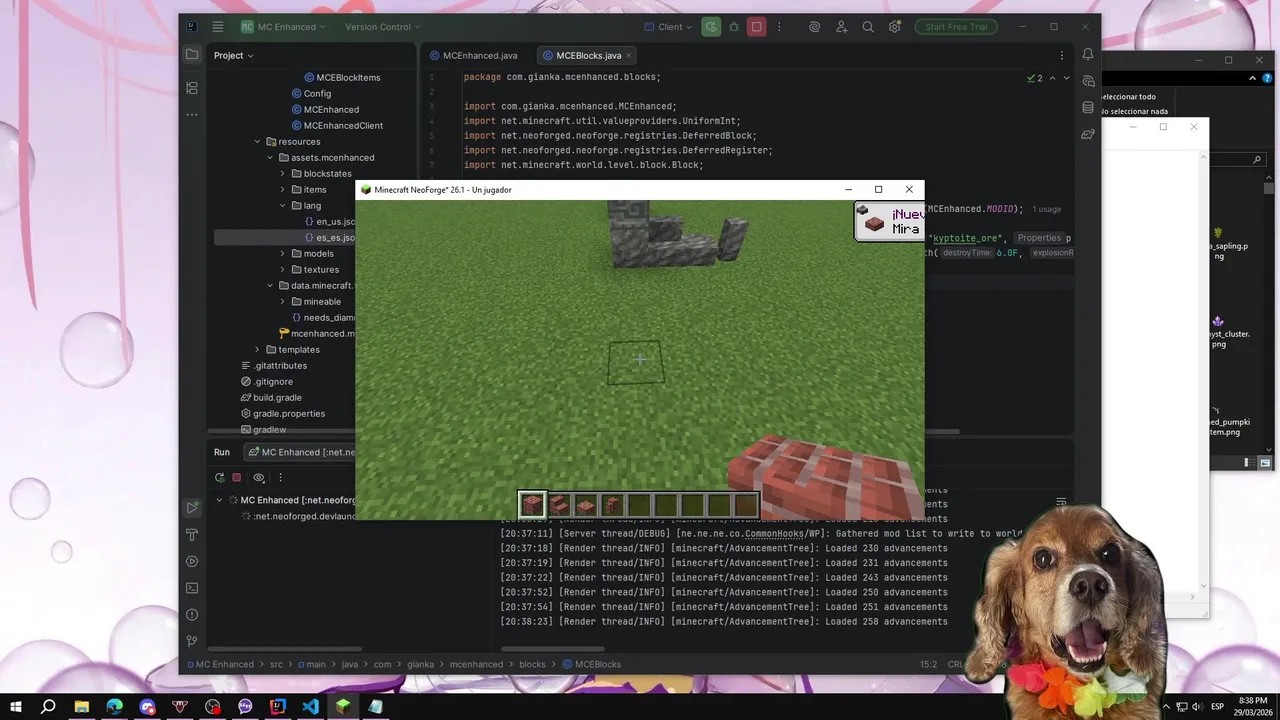Viewport: 1280px width, 720px height.
Task: Open the Structure tool window icon
Action: [x=192, y=88]
